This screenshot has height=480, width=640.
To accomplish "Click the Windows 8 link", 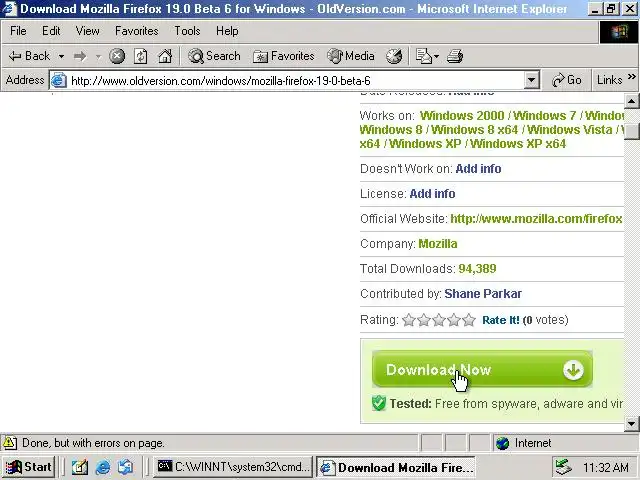I will tap(391, 130).
